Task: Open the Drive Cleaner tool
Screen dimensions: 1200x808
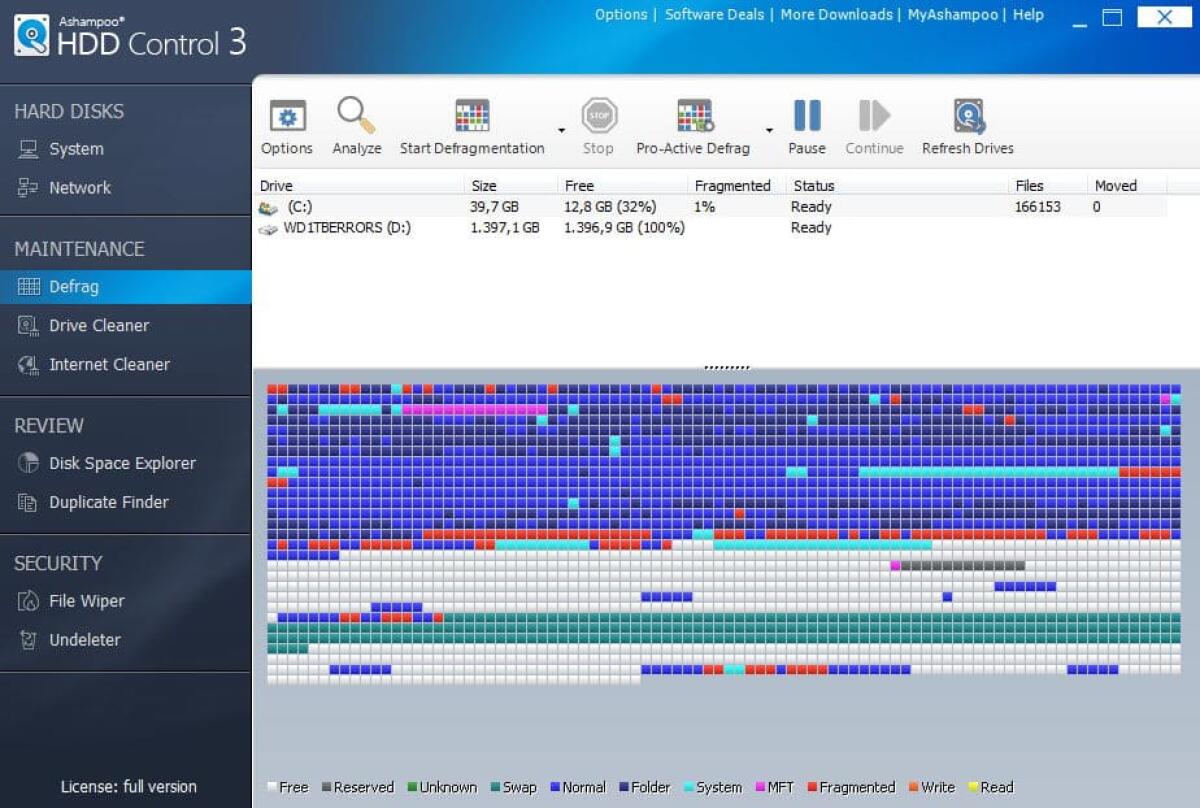Action: (x=99, y=325)
